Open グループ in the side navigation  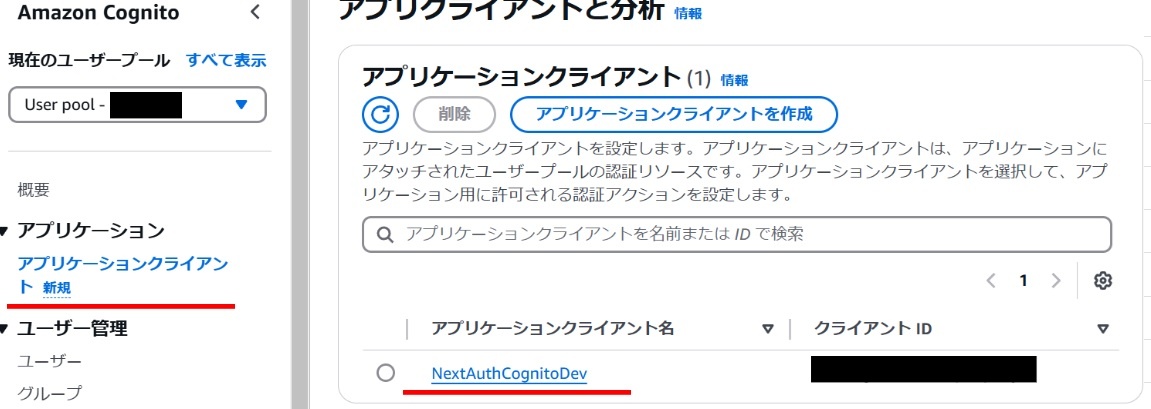50,393
